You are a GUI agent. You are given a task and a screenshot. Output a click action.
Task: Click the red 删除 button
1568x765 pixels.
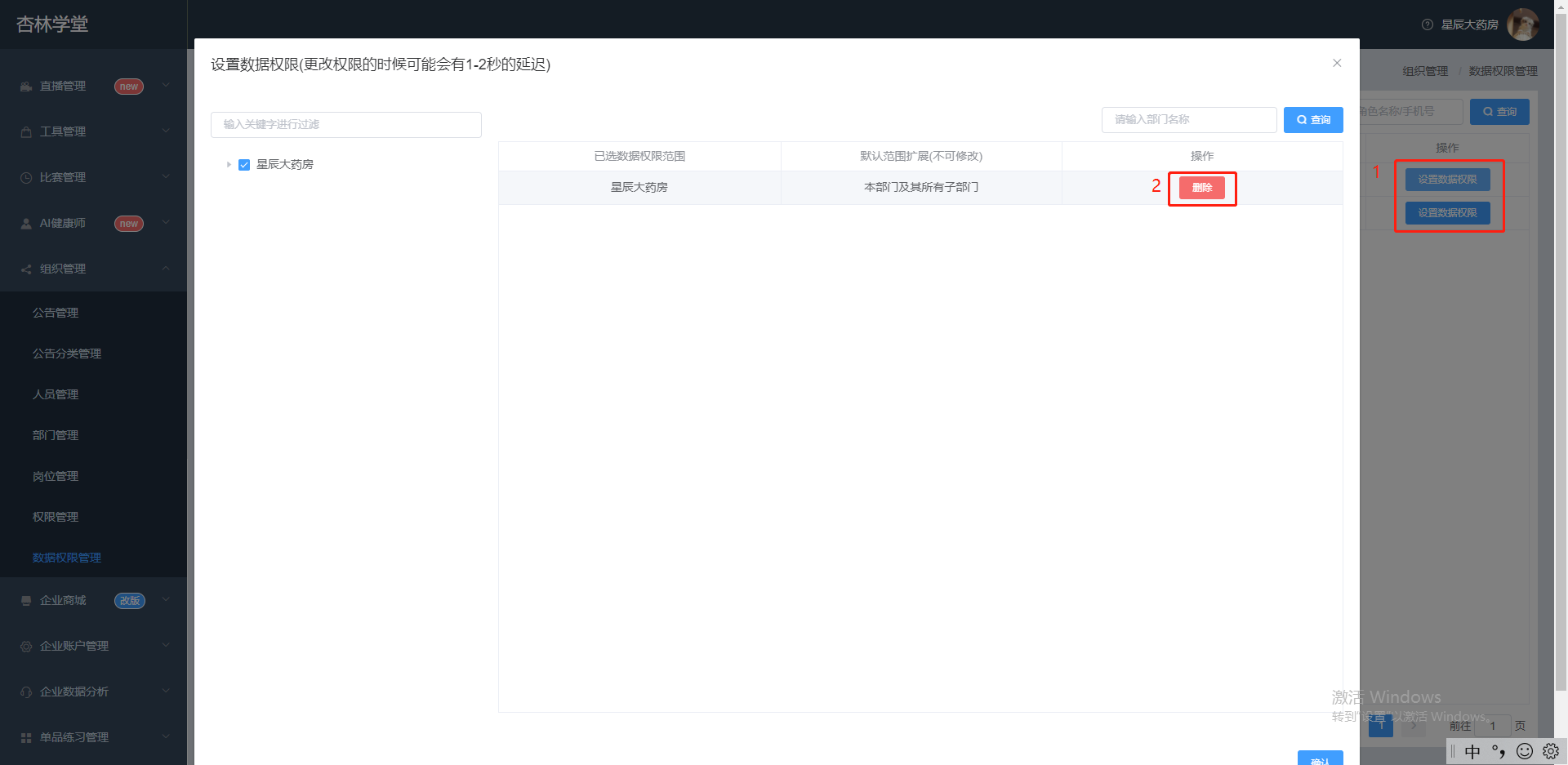tap(1202, 188)
